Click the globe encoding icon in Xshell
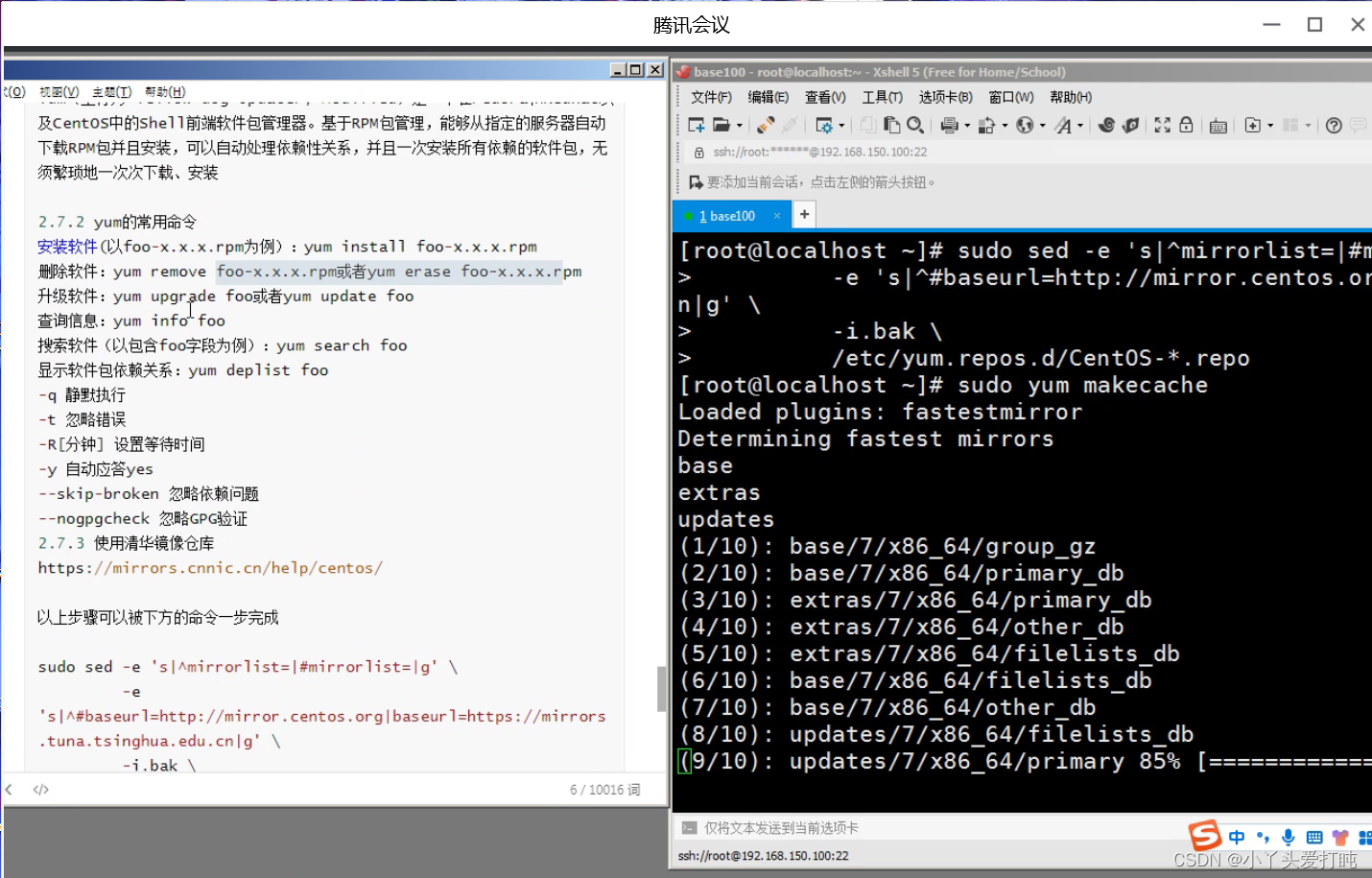Viewport: 1372px width, 878px height. tap(1025, 125)
